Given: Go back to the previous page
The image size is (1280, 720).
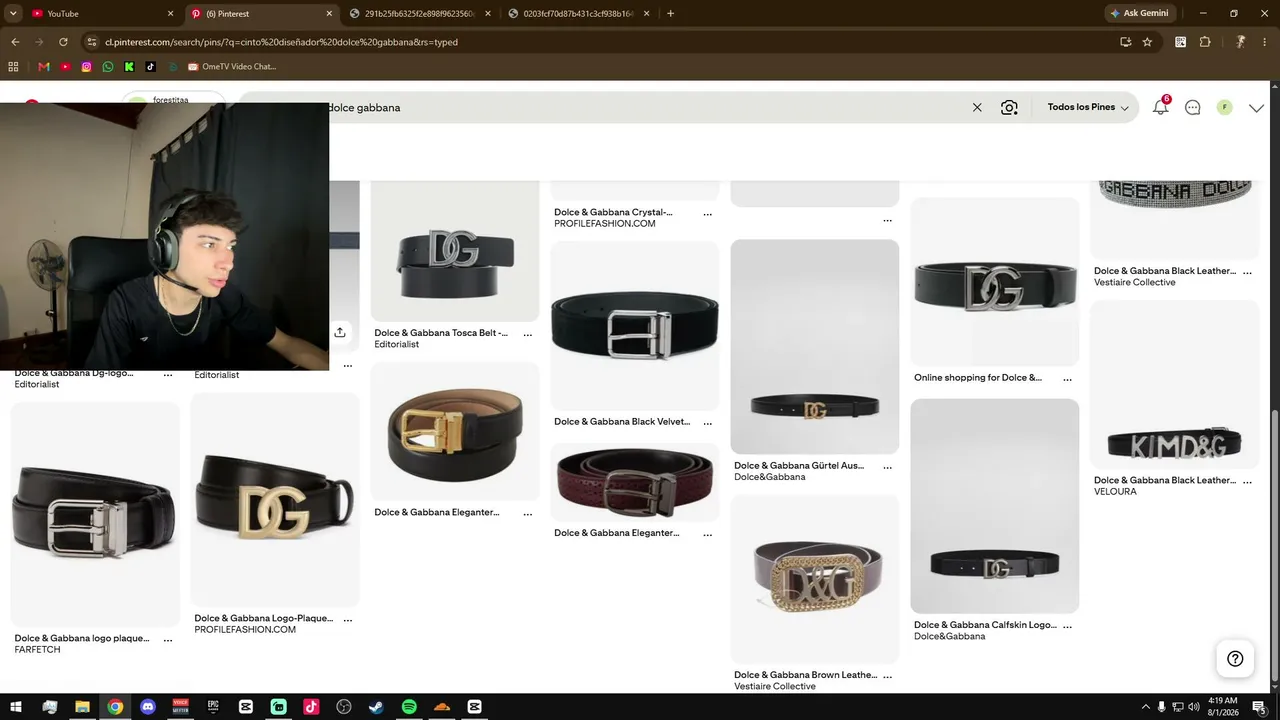Looking at the screenshot, I should [x=15, y=42].
